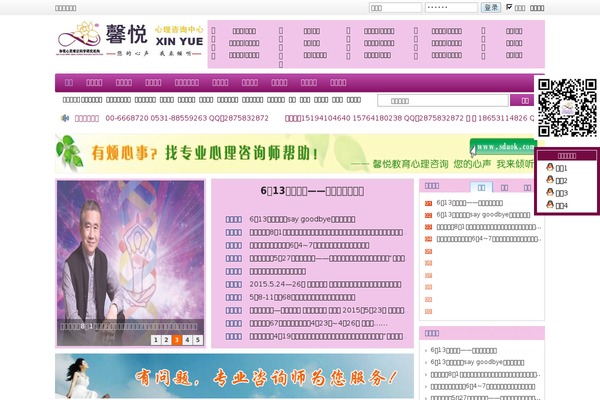Click the 'XIN YUE' text in the header
This screenshot has height=400, width=600.
(x=179, y=41)
